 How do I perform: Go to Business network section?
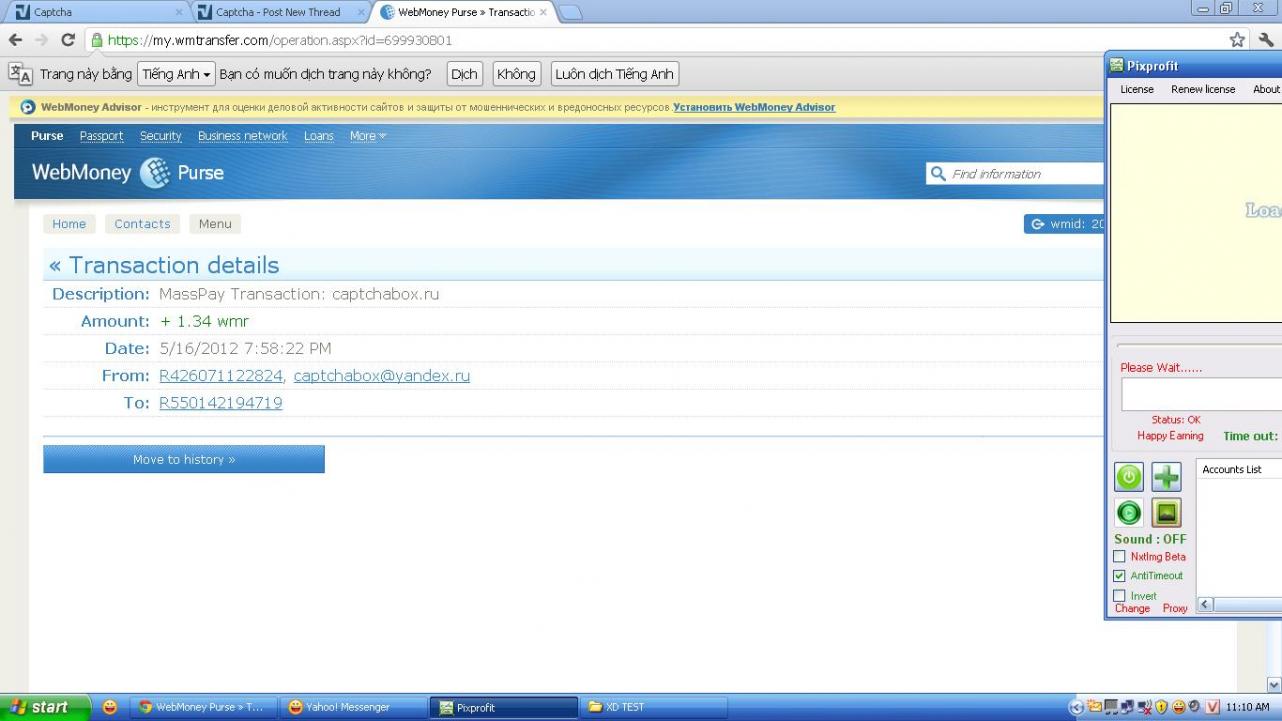(x=242, y=136)
